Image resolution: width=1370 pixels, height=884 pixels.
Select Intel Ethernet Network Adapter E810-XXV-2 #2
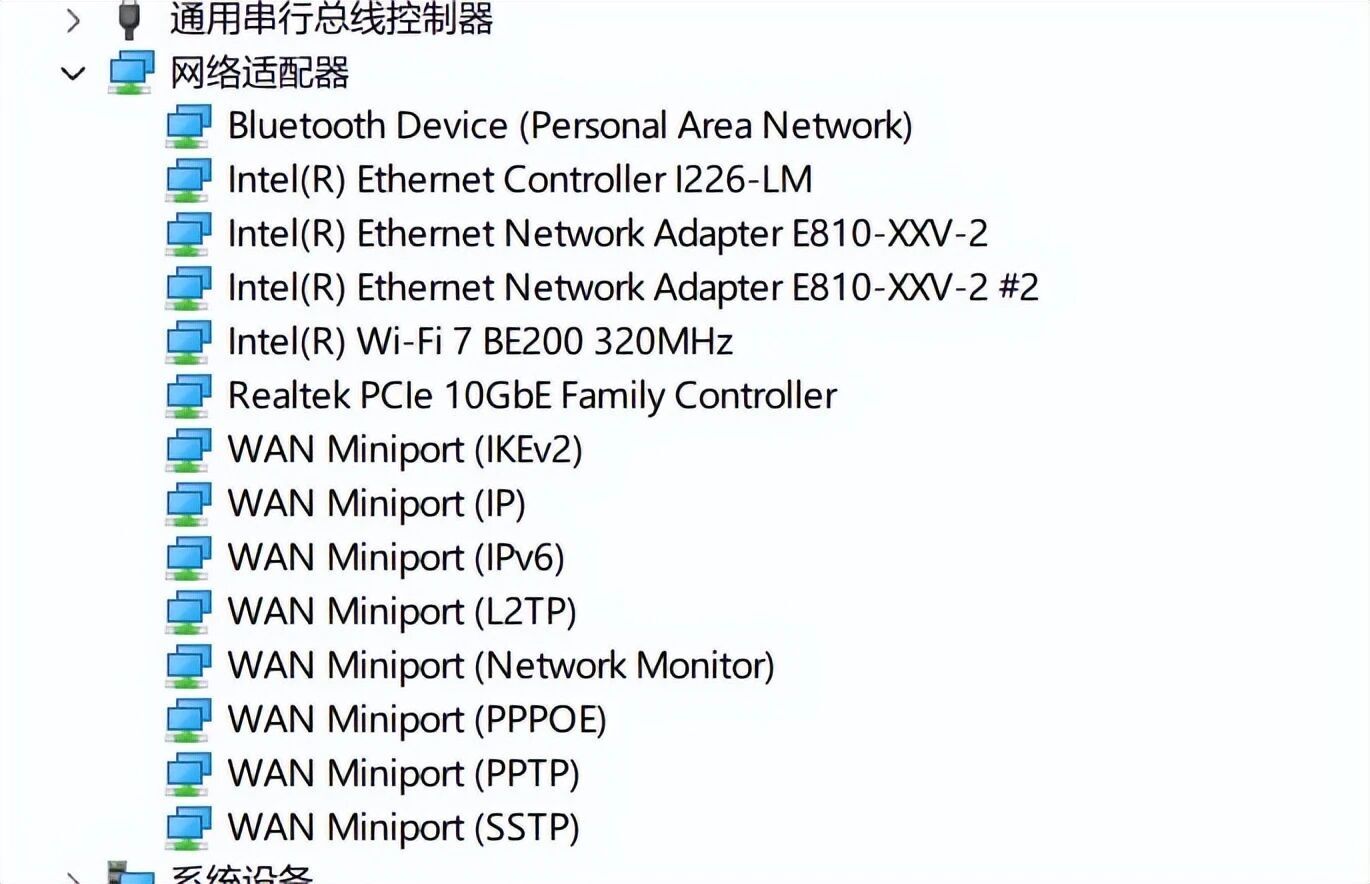tap(632, 288)
